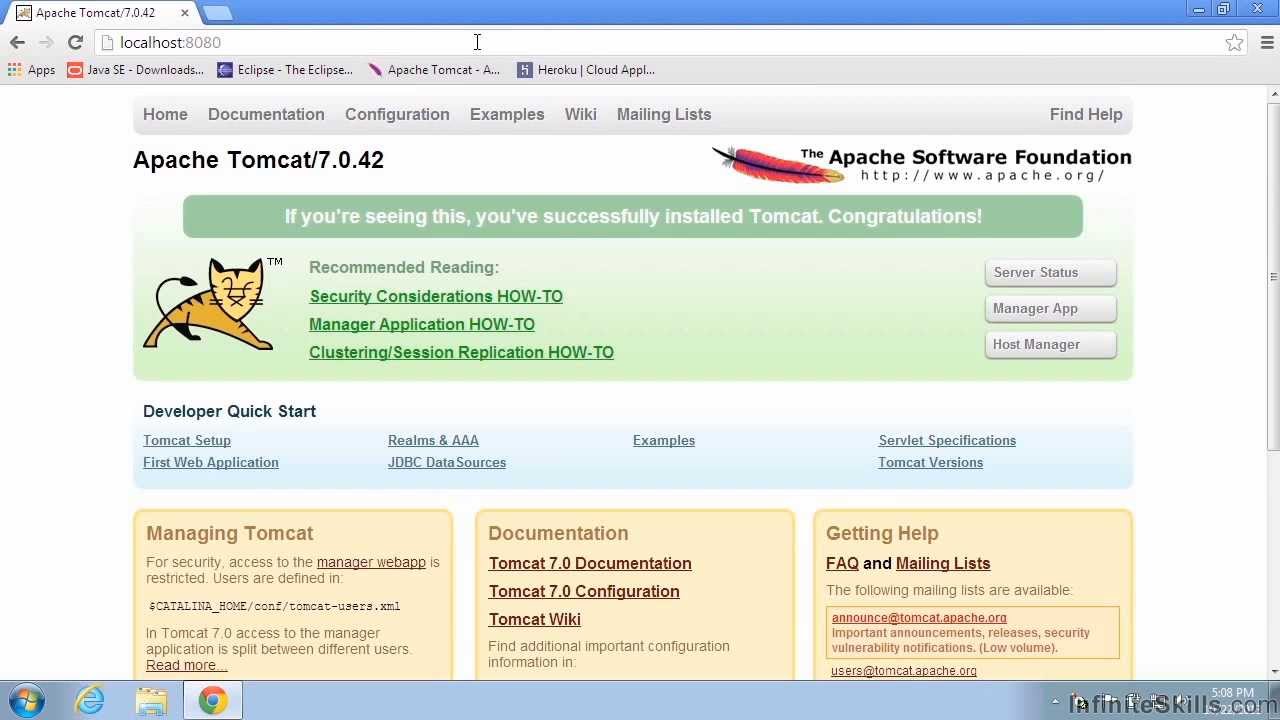Click the Host Manager button
The width and height of the screenshot is (1280, 720).
(x=1050, y=344)
